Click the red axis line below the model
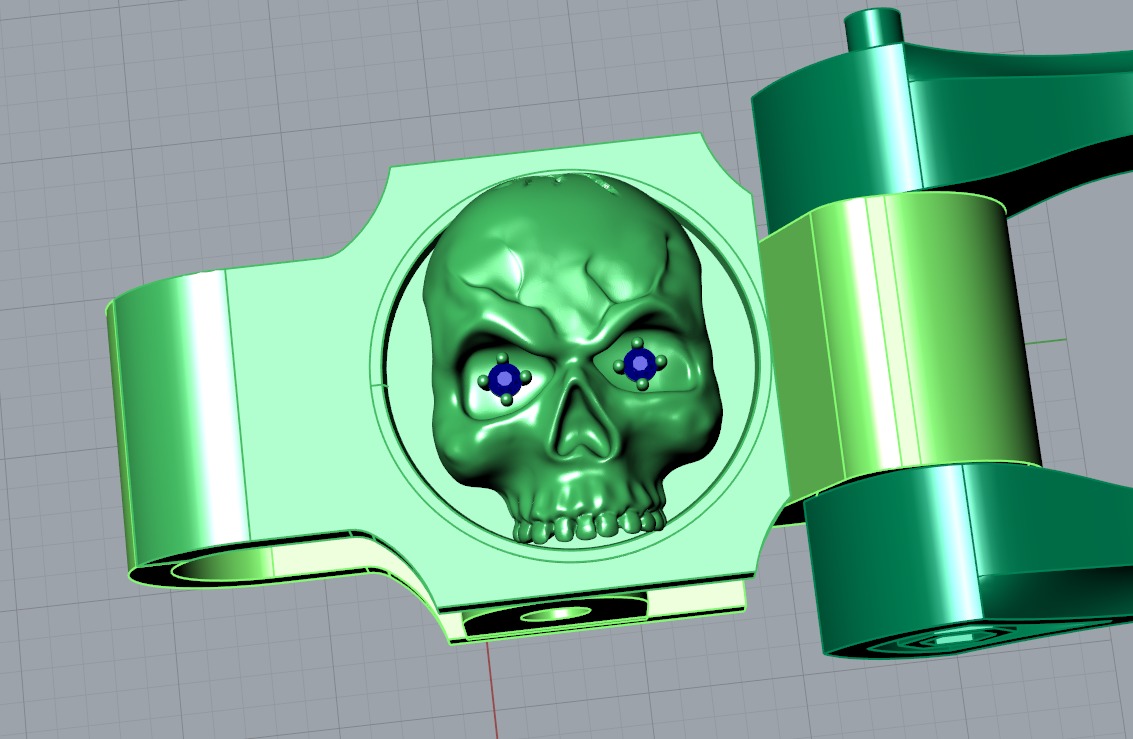Screen dimensions: 1133x739 pos(493,690)
